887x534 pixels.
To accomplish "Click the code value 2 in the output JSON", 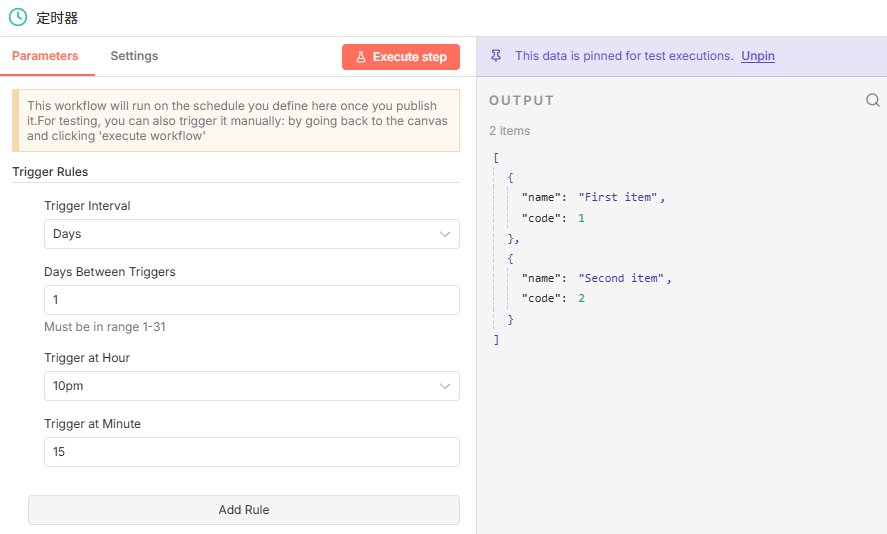I will pos(581,298).
